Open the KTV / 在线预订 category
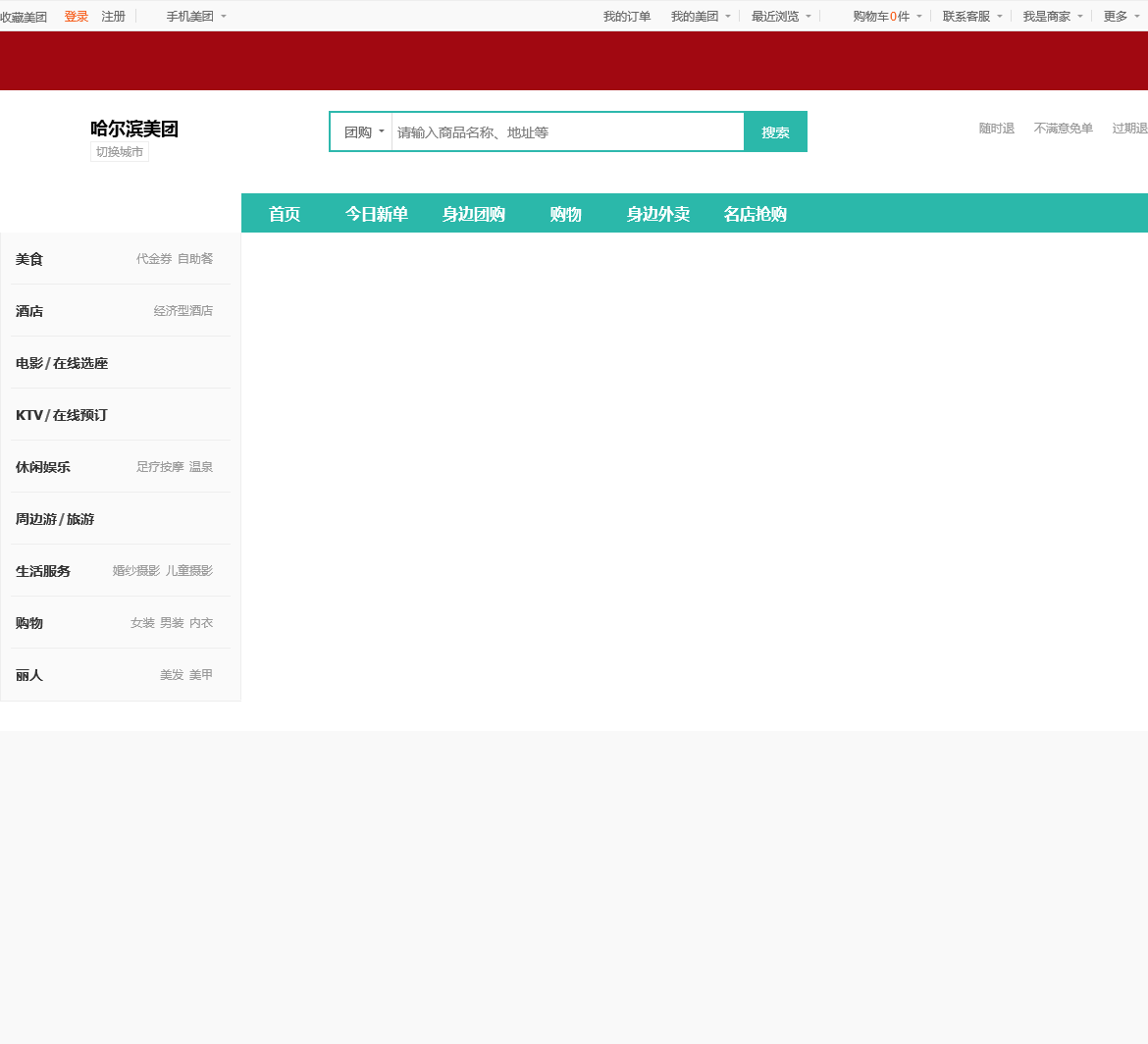The height and width of the screenshot is (1044, 1148). tap(62, 415)
